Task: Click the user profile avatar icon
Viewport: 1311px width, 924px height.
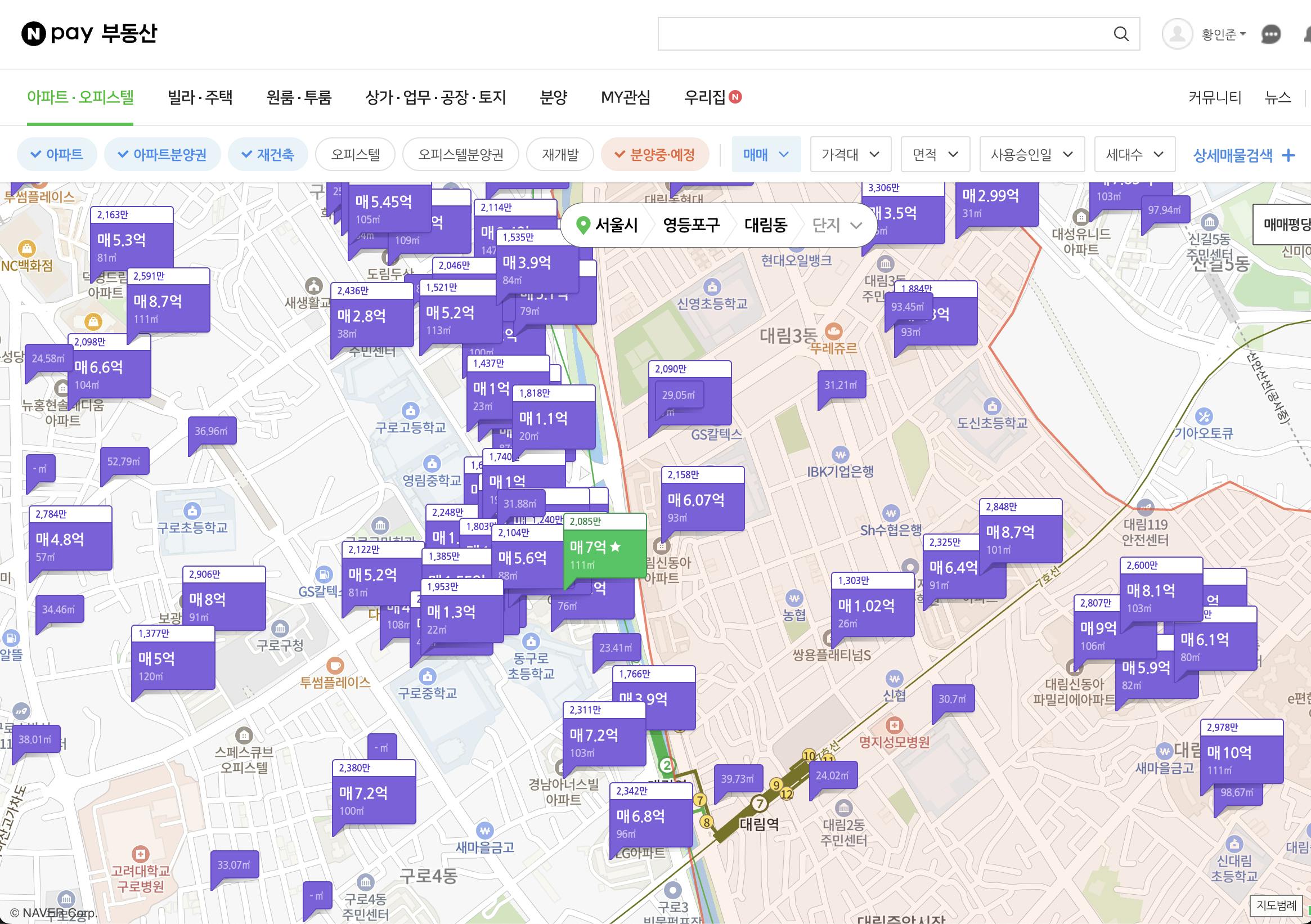Action: (x=1177, y=34)
